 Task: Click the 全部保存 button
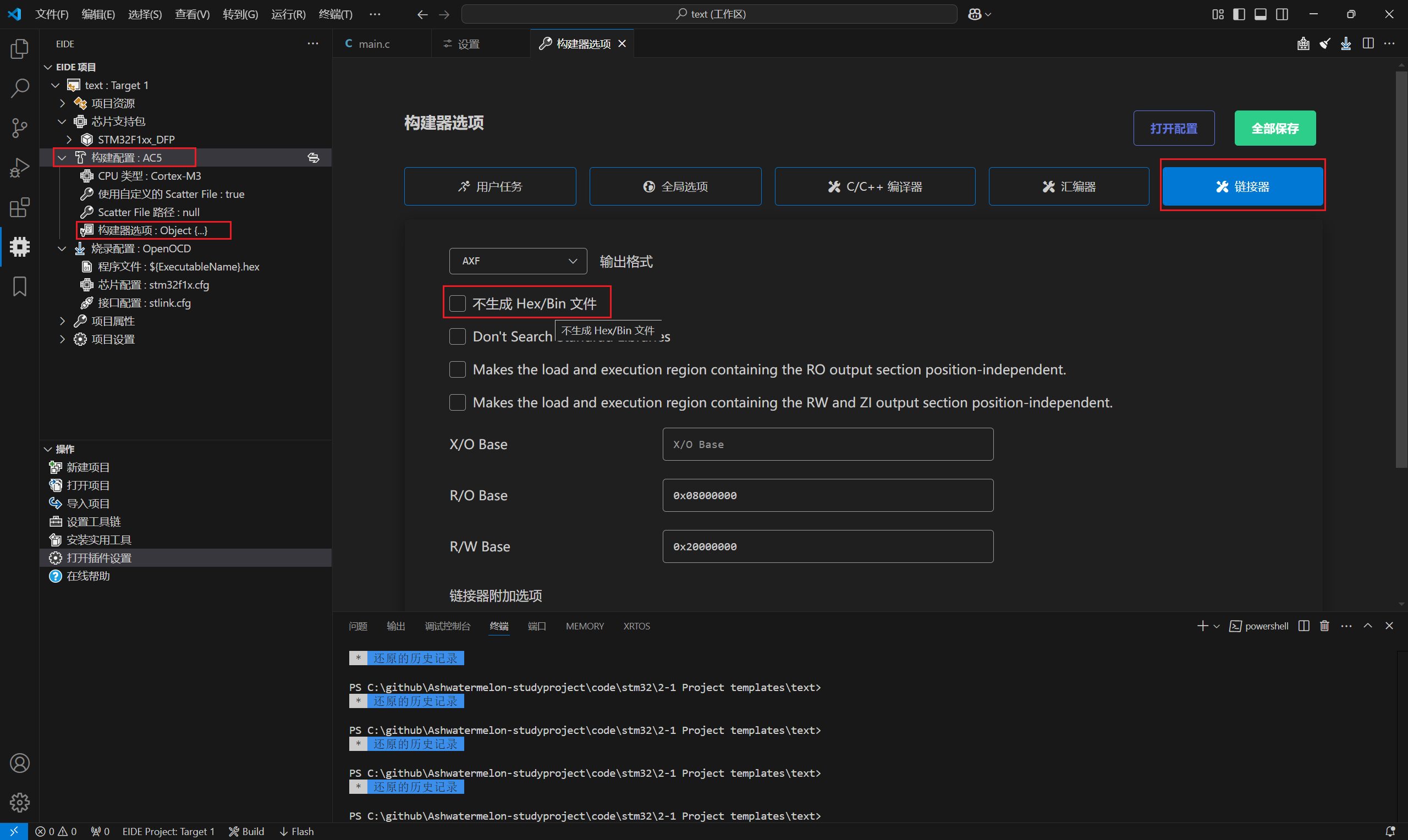click(x=1274, y=129)
